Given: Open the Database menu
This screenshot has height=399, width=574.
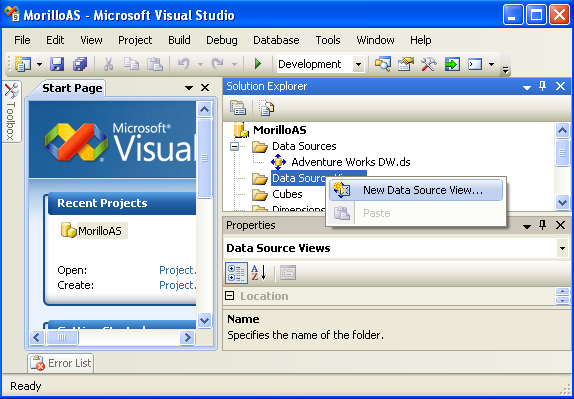Looking at the screenshot, I should [x=276, y=40].
